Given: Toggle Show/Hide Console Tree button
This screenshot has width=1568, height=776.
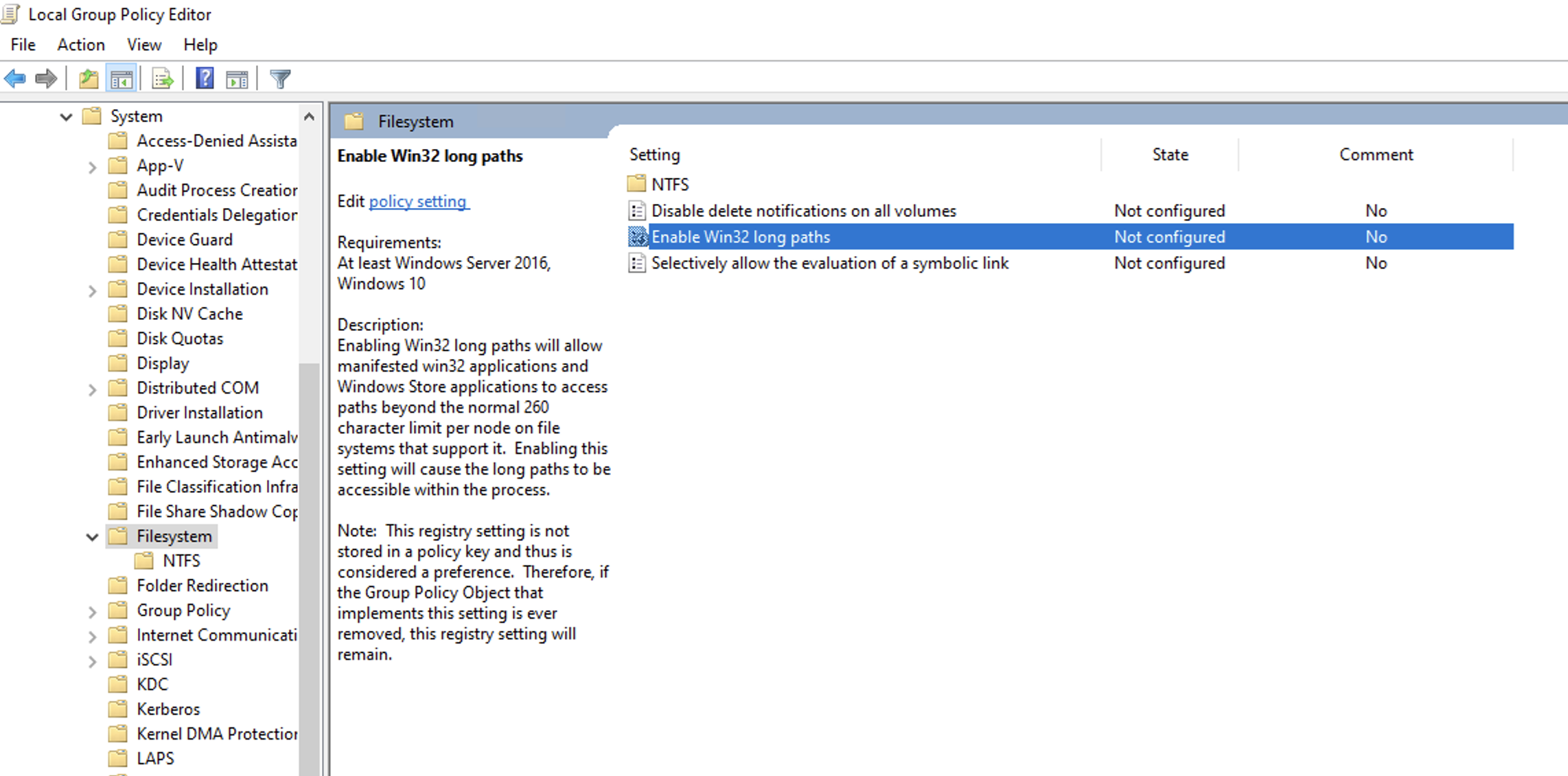Looking at the screenshot, I should click(122, 79).
